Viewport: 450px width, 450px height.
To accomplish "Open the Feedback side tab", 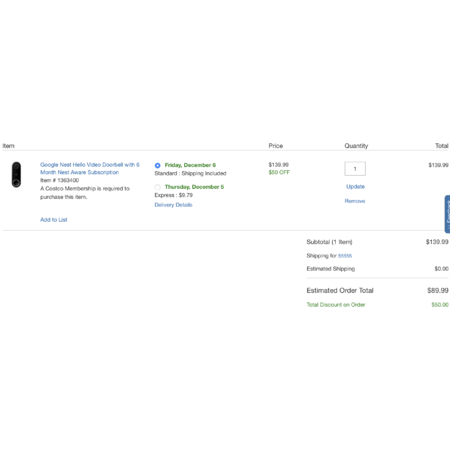I will point(447,214).
